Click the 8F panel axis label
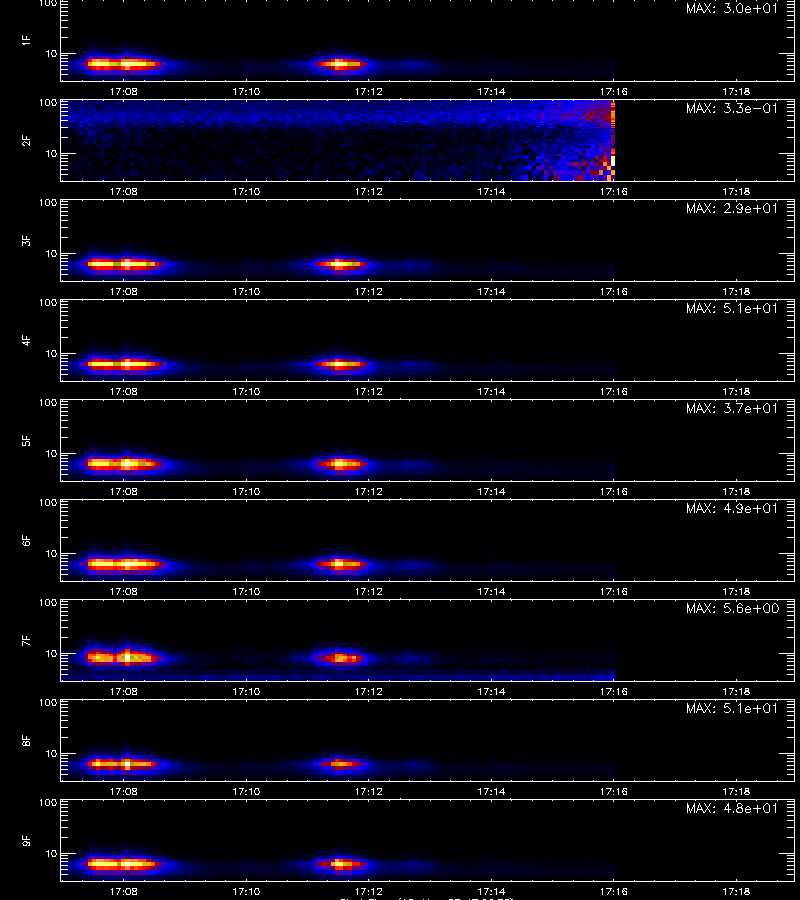 26,740
